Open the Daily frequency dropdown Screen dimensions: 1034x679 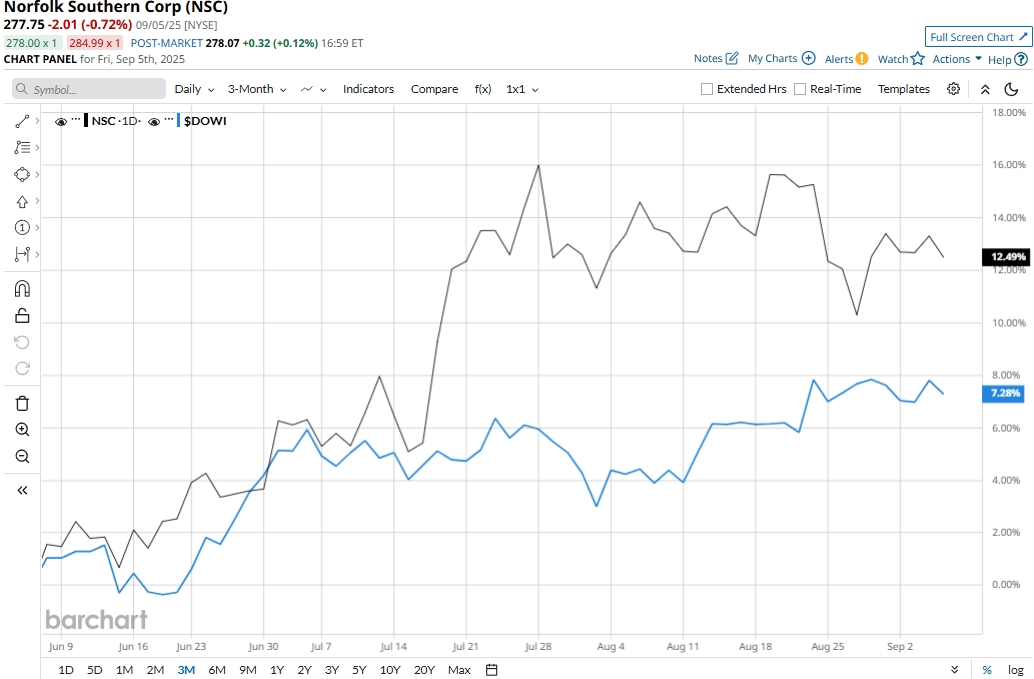coord(195,89)
